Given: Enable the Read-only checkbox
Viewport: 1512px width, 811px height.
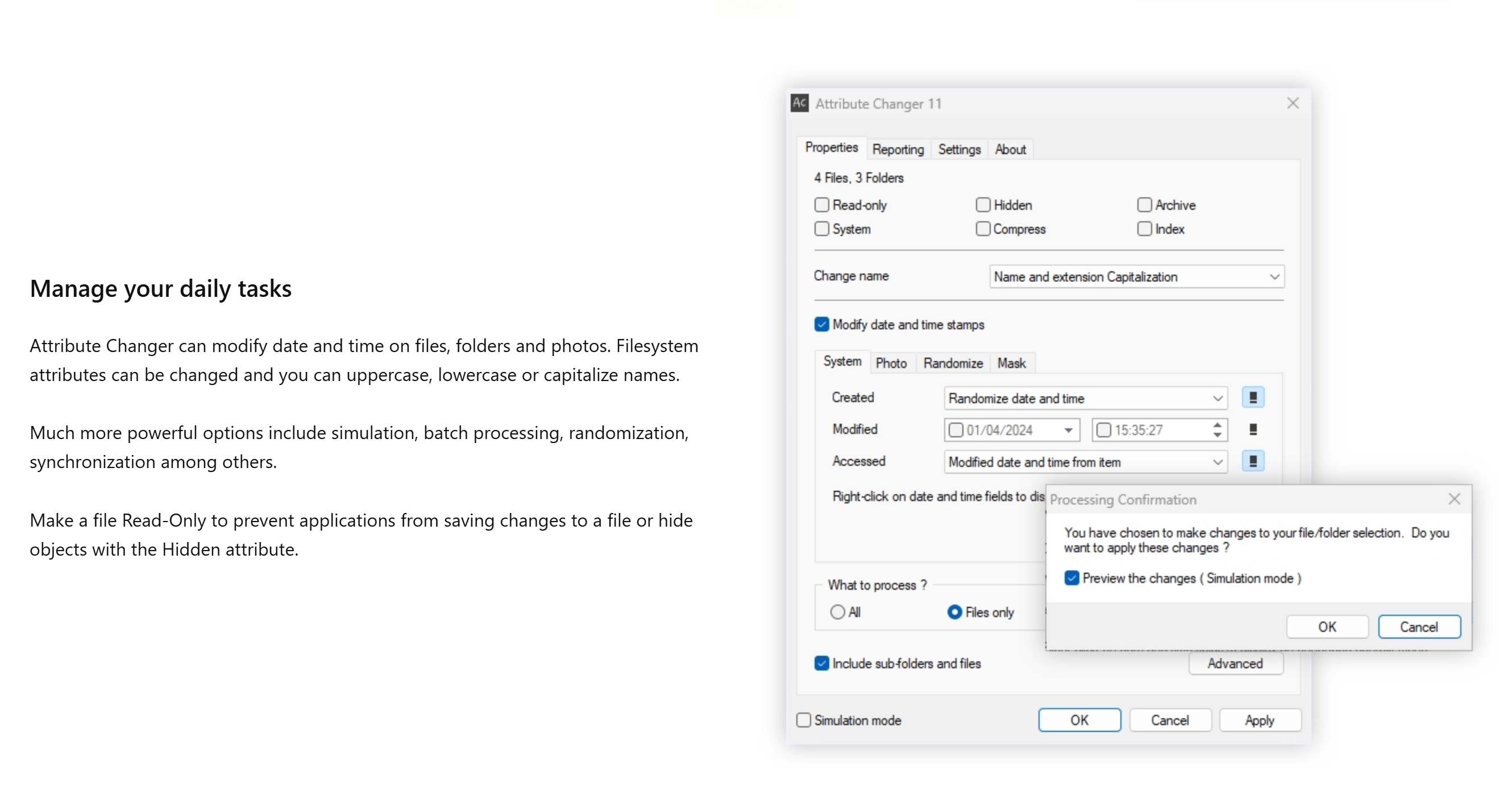Looking at the screenshot, I should click(x=821, y=205).
